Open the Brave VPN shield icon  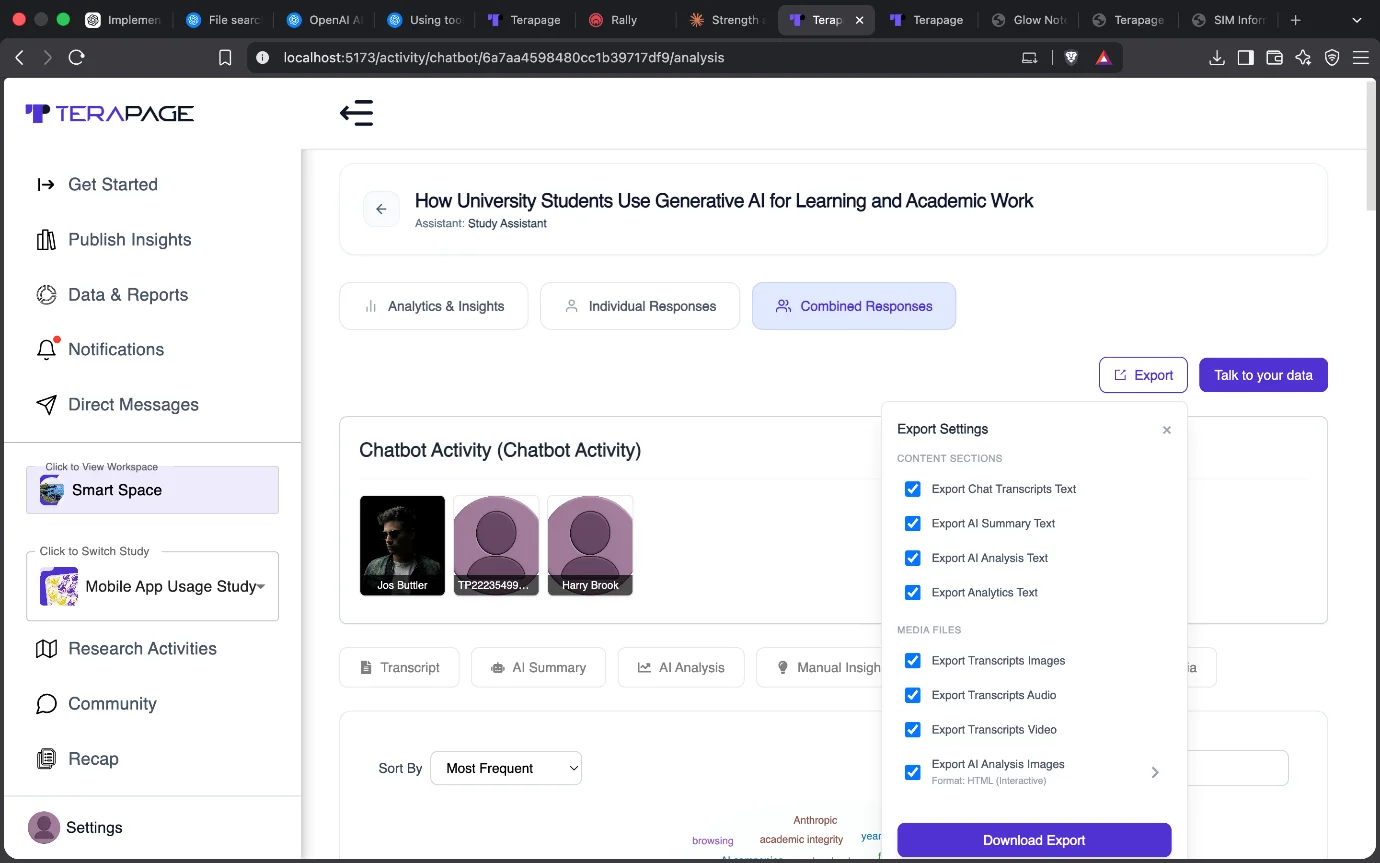(1332, 58)
